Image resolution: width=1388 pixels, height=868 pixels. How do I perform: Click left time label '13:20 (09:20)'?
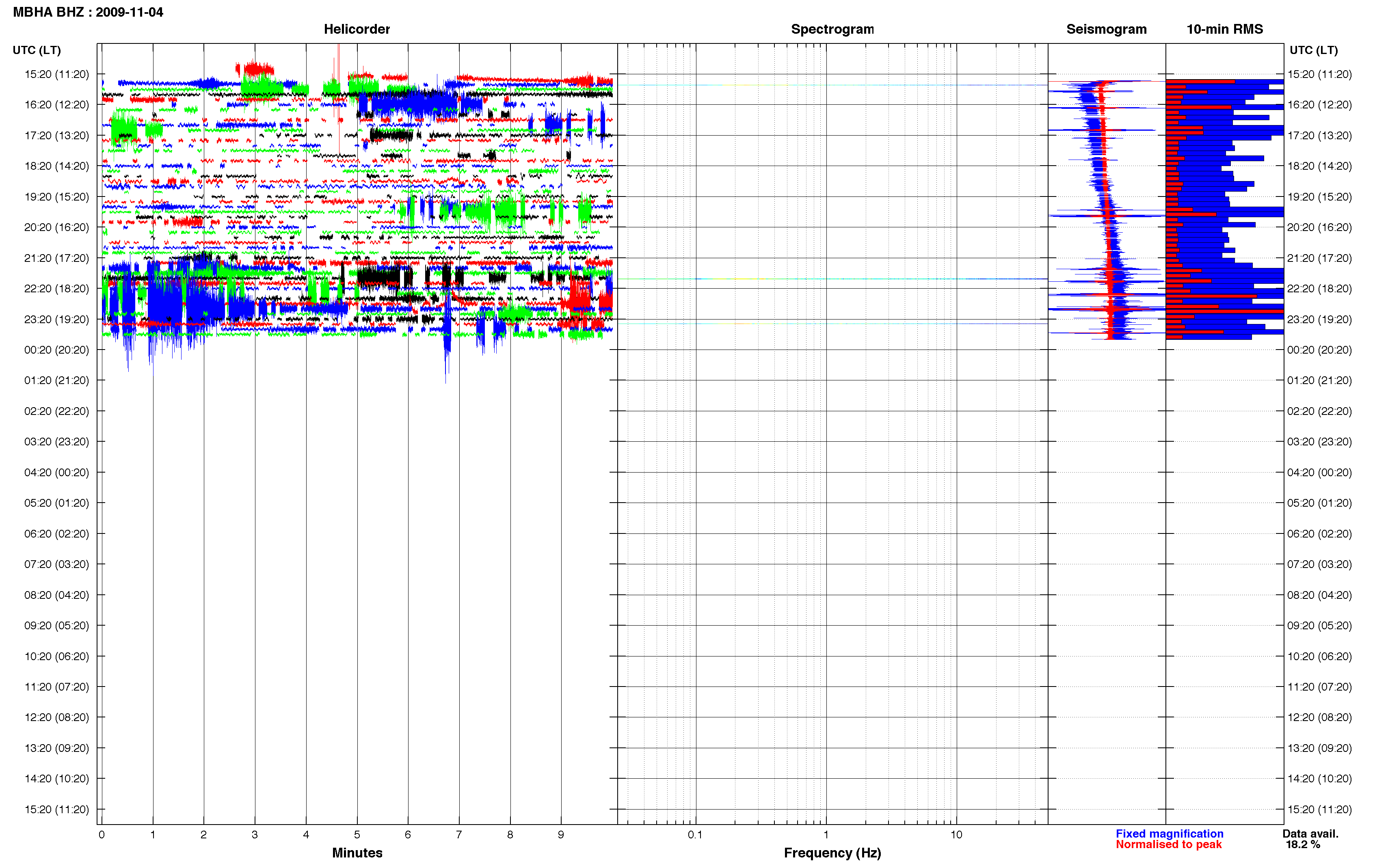click(57, 748)
